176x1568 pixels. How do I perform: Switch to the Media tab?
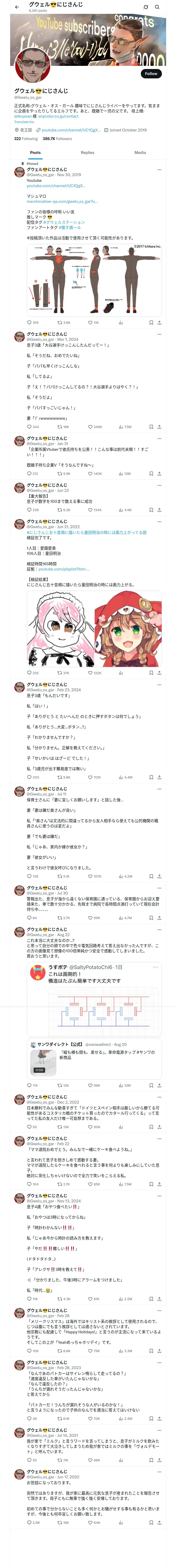coord(140,153)
